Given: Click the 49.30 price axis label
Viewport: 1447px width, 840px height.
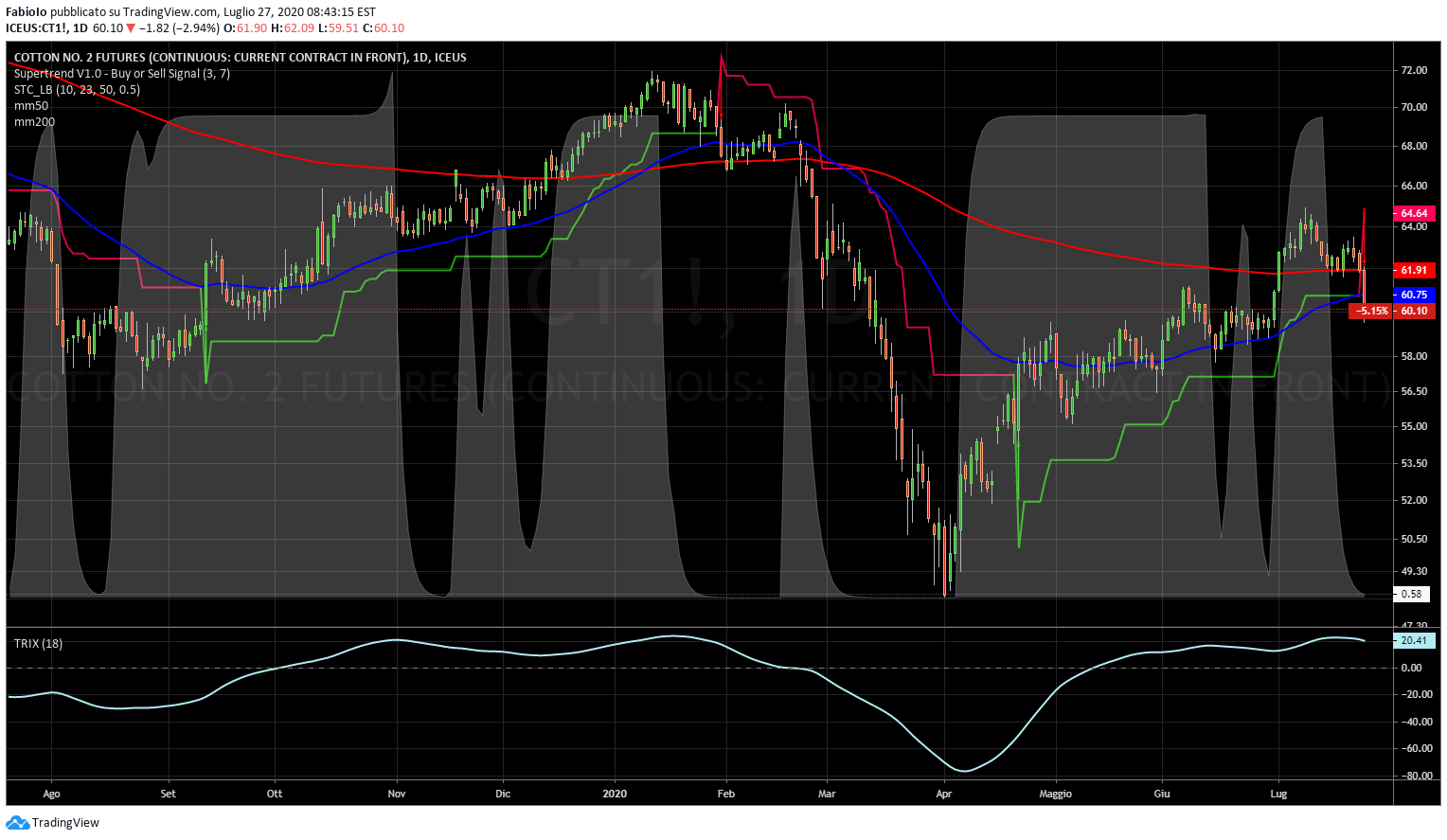Looking at the screenshot, I should [x=1414, y=571].
